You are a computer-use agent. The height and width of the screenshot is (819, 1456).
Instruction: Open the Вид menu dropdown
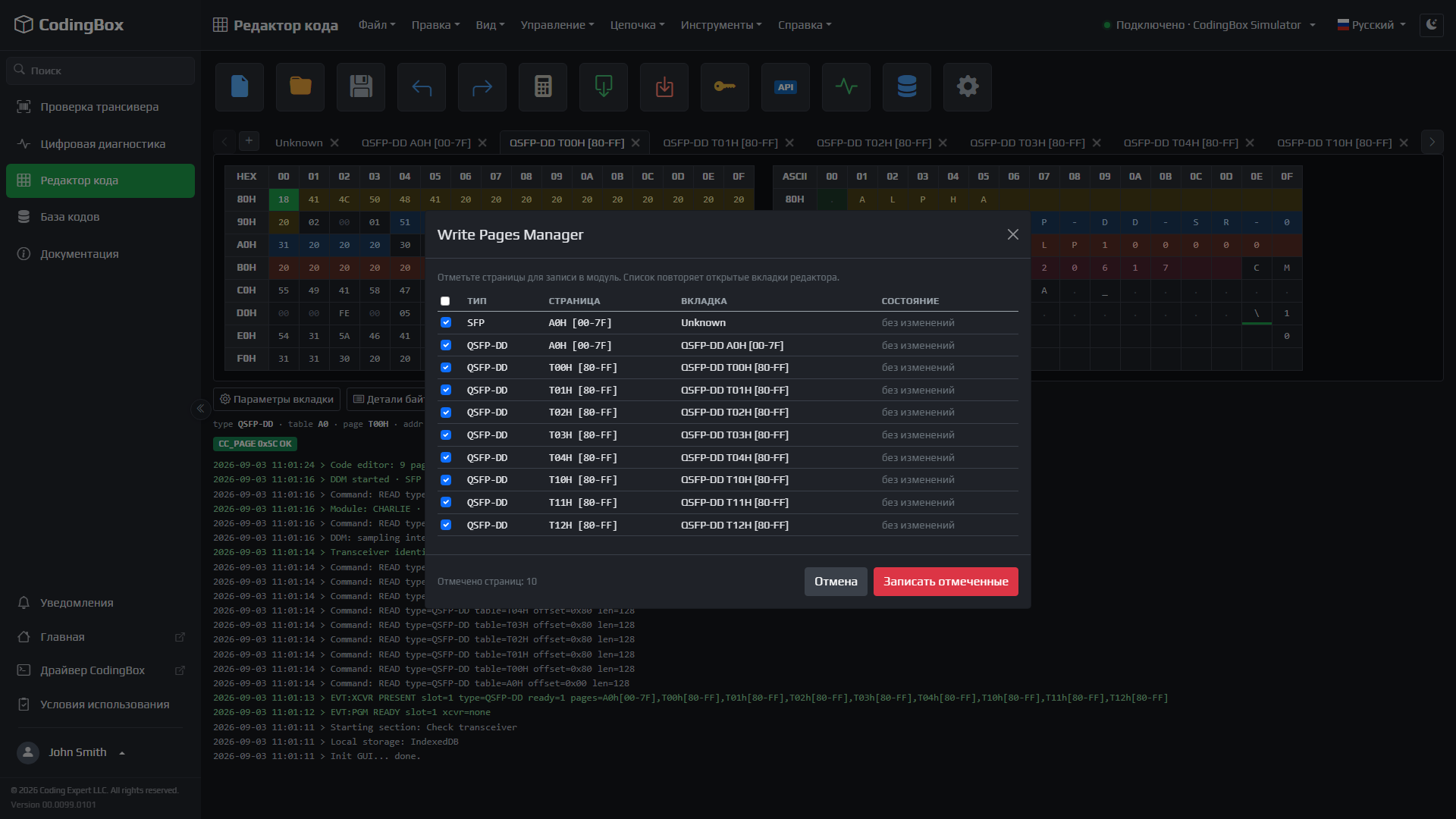490,25
